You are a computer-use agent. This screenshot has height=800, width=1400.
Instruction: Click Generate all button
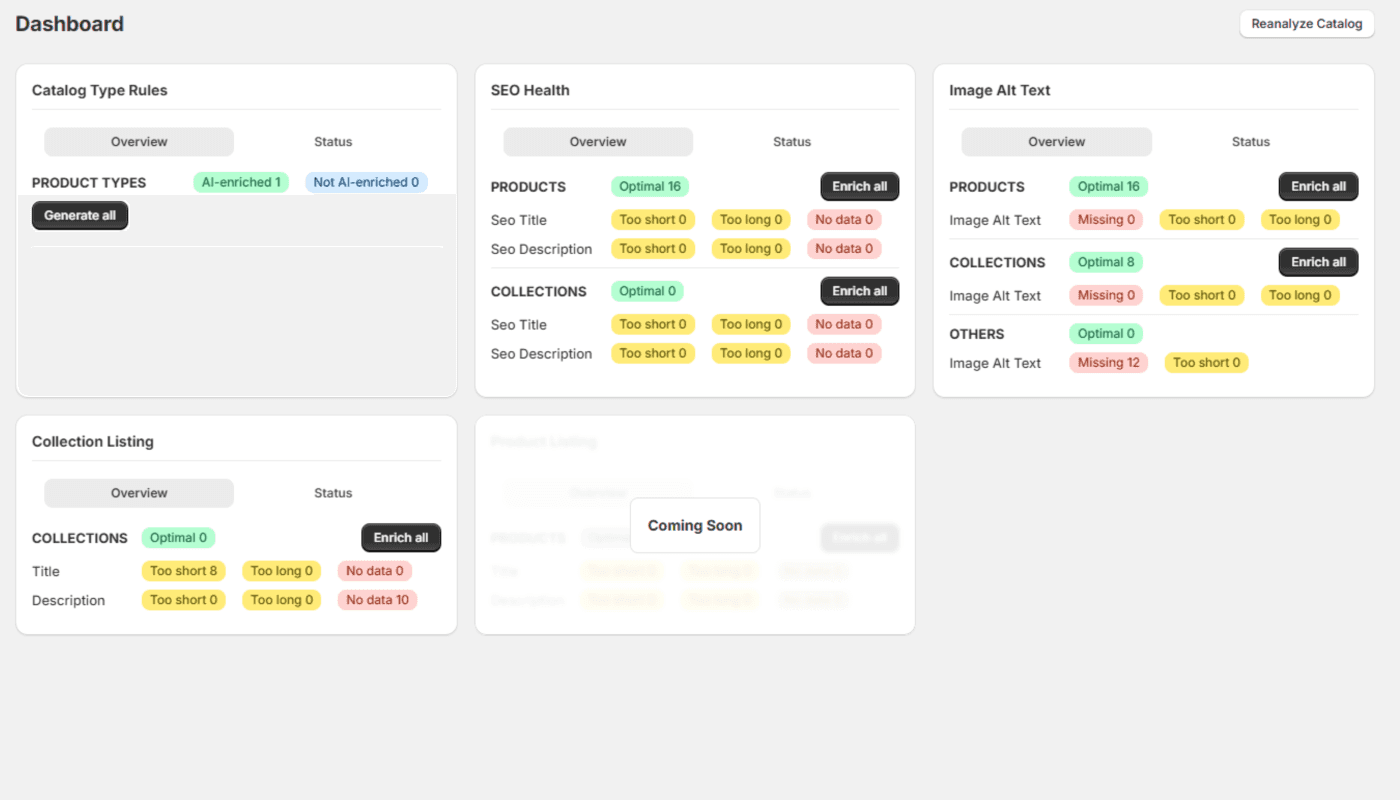80,216
